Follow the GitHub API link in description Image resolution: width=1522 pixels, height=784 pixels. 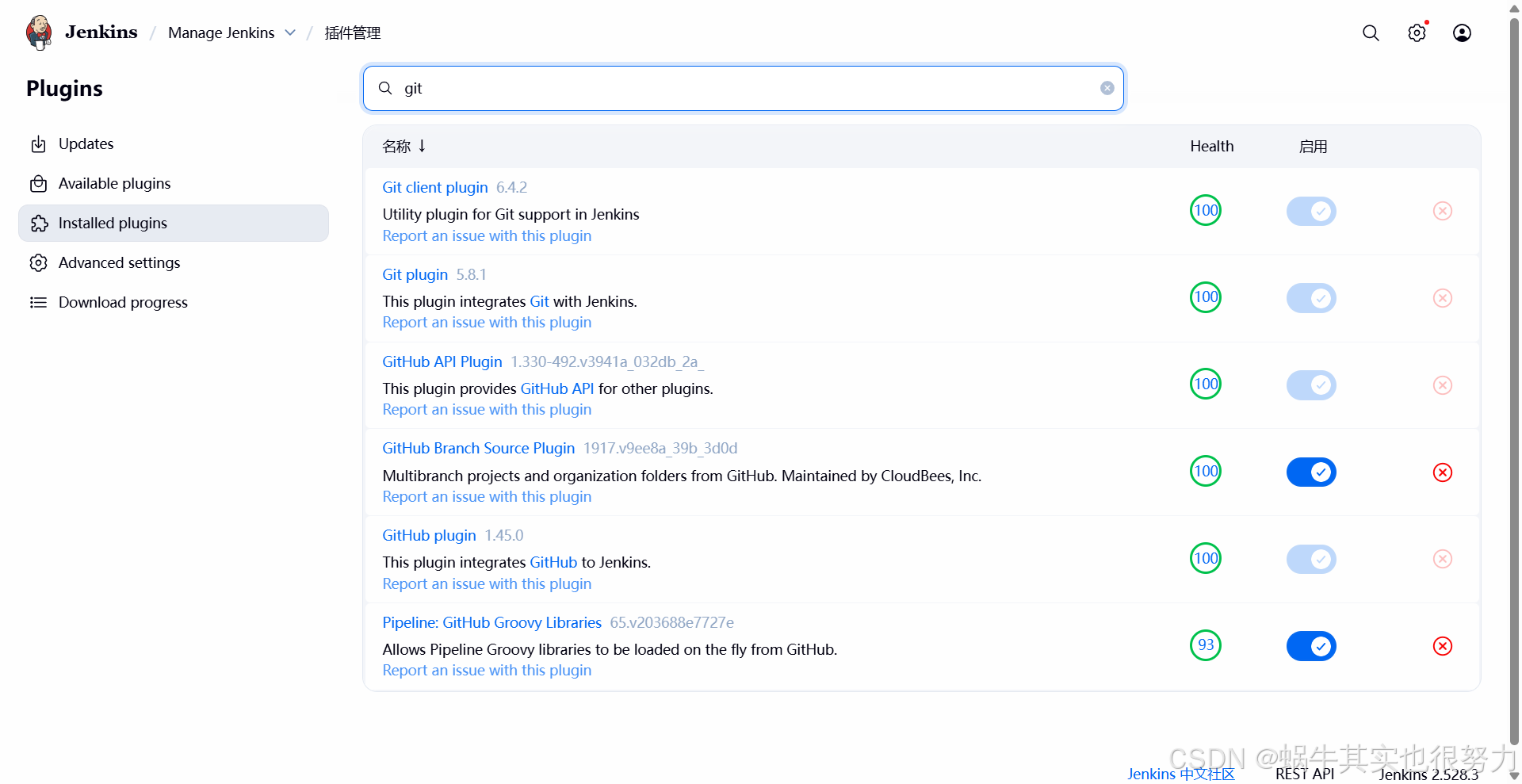coord(557,388)
